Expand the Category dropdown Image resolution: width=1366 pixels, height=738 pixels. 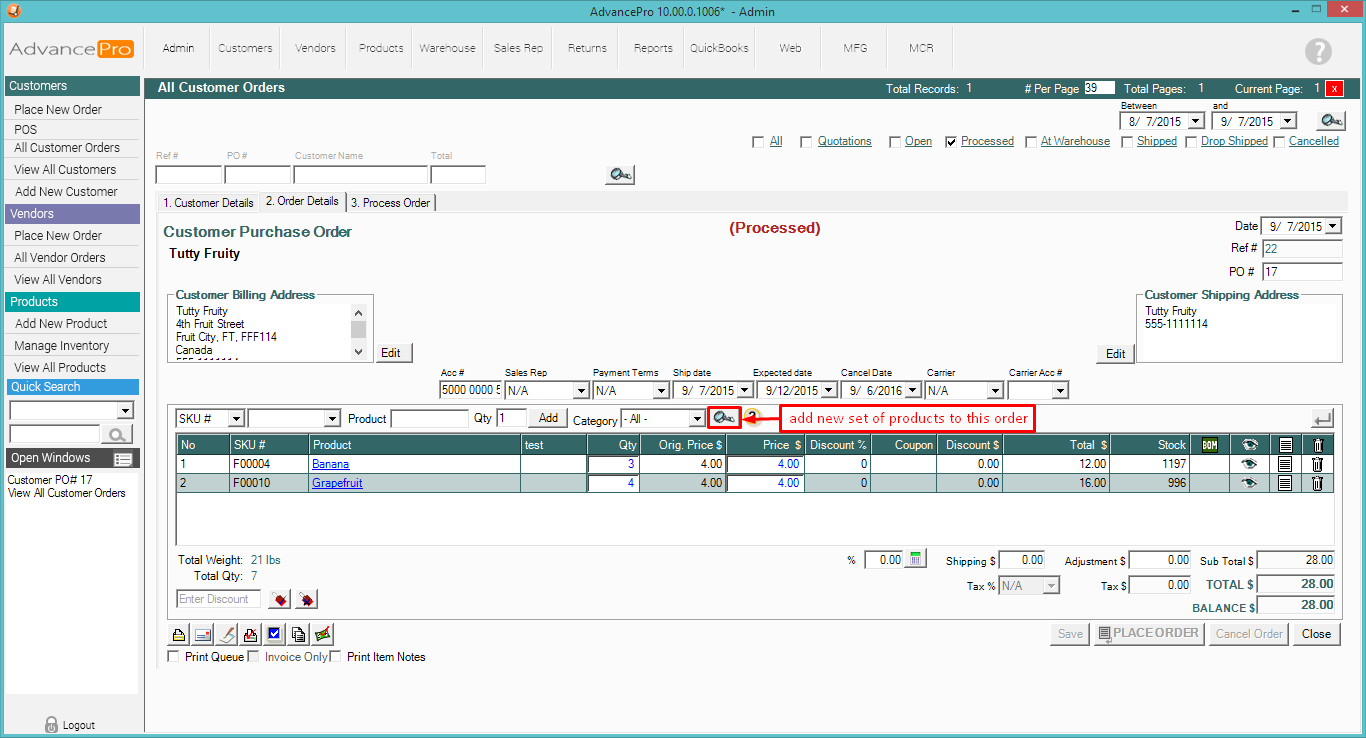(697, 419)
